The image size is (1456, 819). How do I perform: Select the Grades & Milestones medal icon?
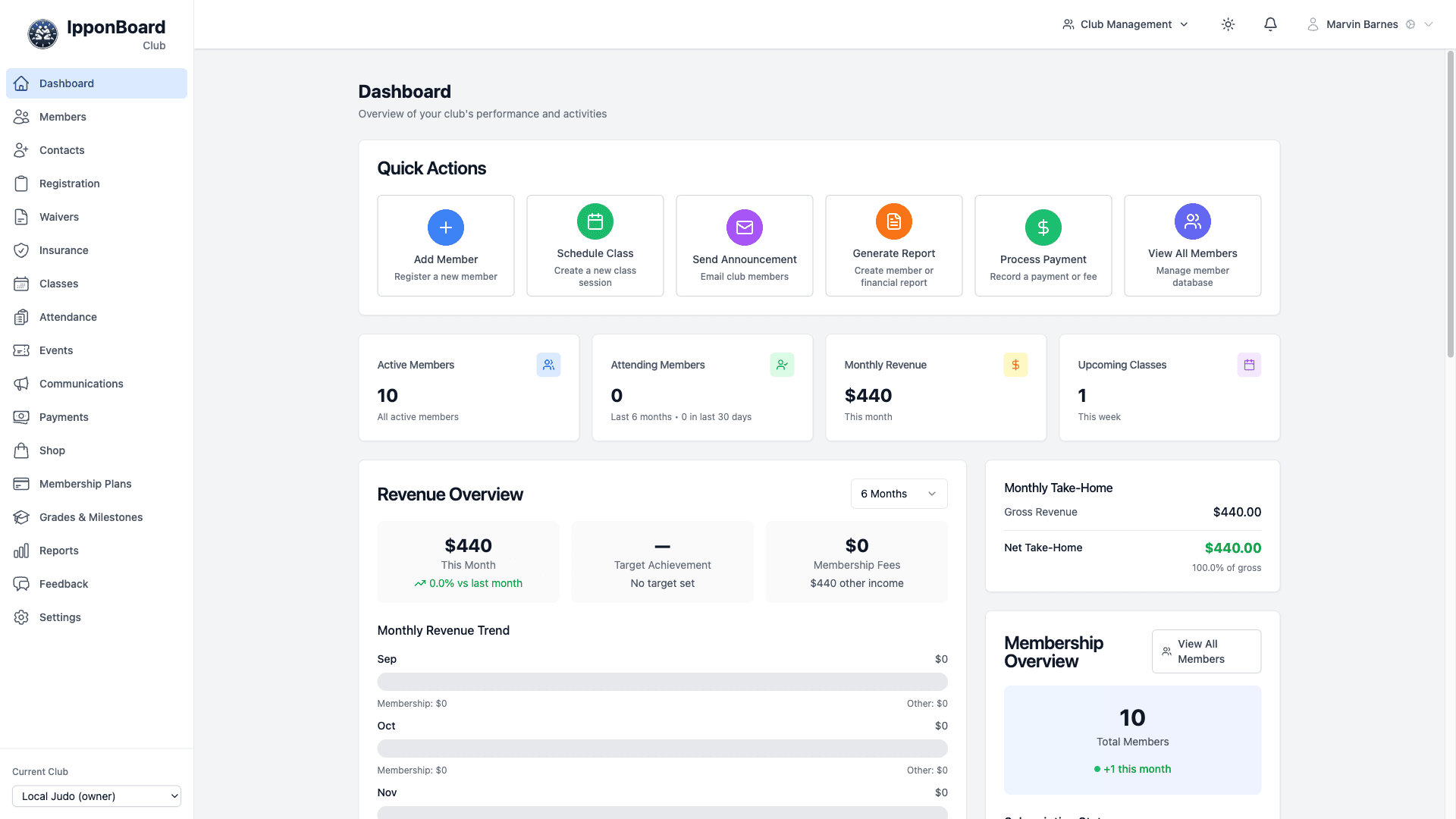click(x=22, y=517)
